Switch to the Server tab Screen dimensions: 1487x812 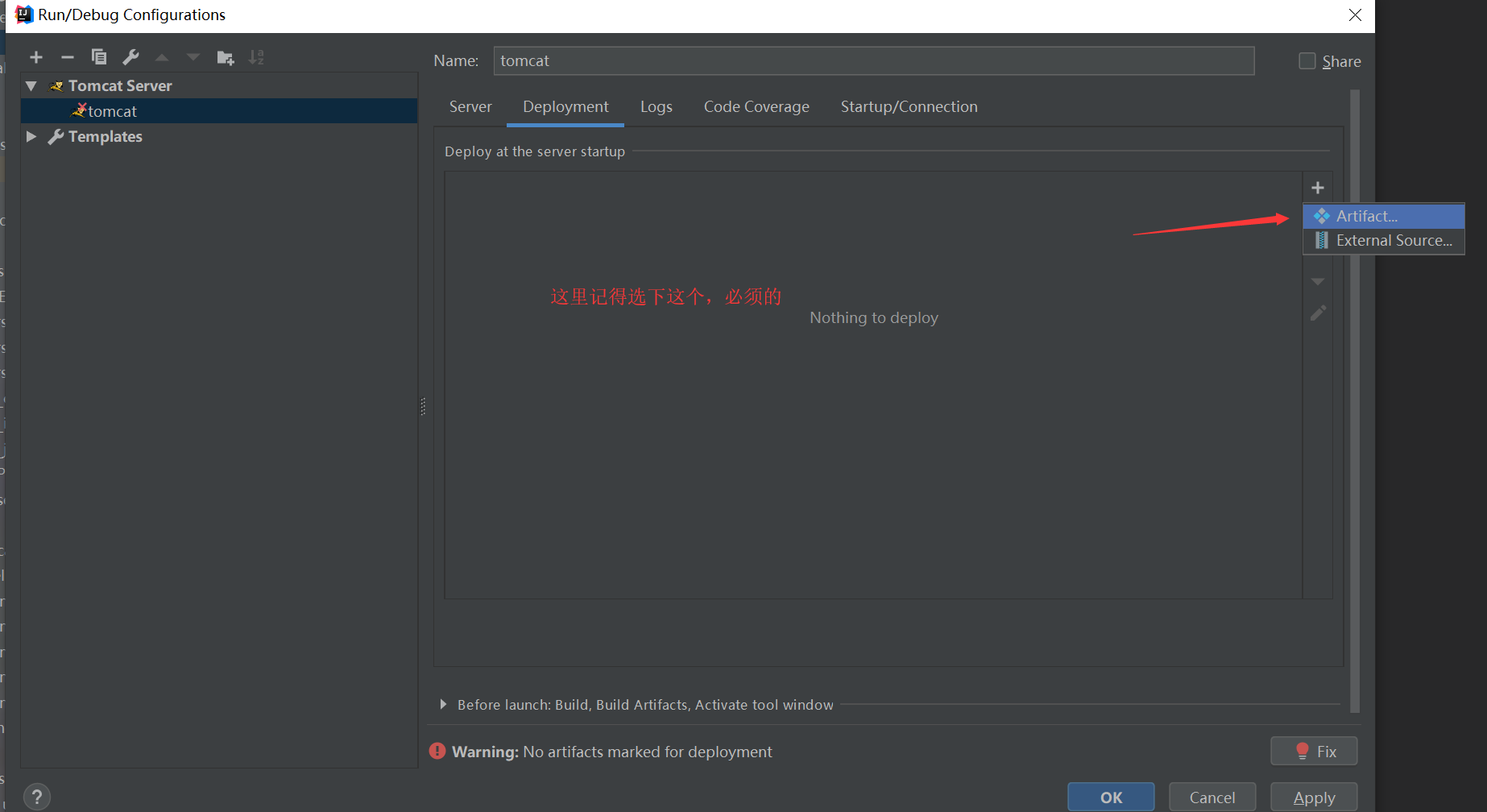click(x=470, y=106)
